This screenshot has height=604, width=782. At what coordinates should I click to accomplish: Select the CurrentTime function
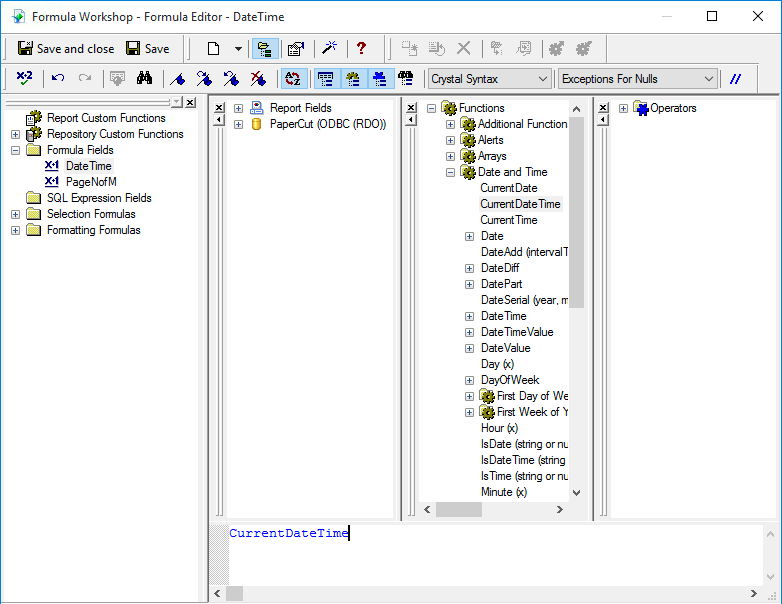509,220
